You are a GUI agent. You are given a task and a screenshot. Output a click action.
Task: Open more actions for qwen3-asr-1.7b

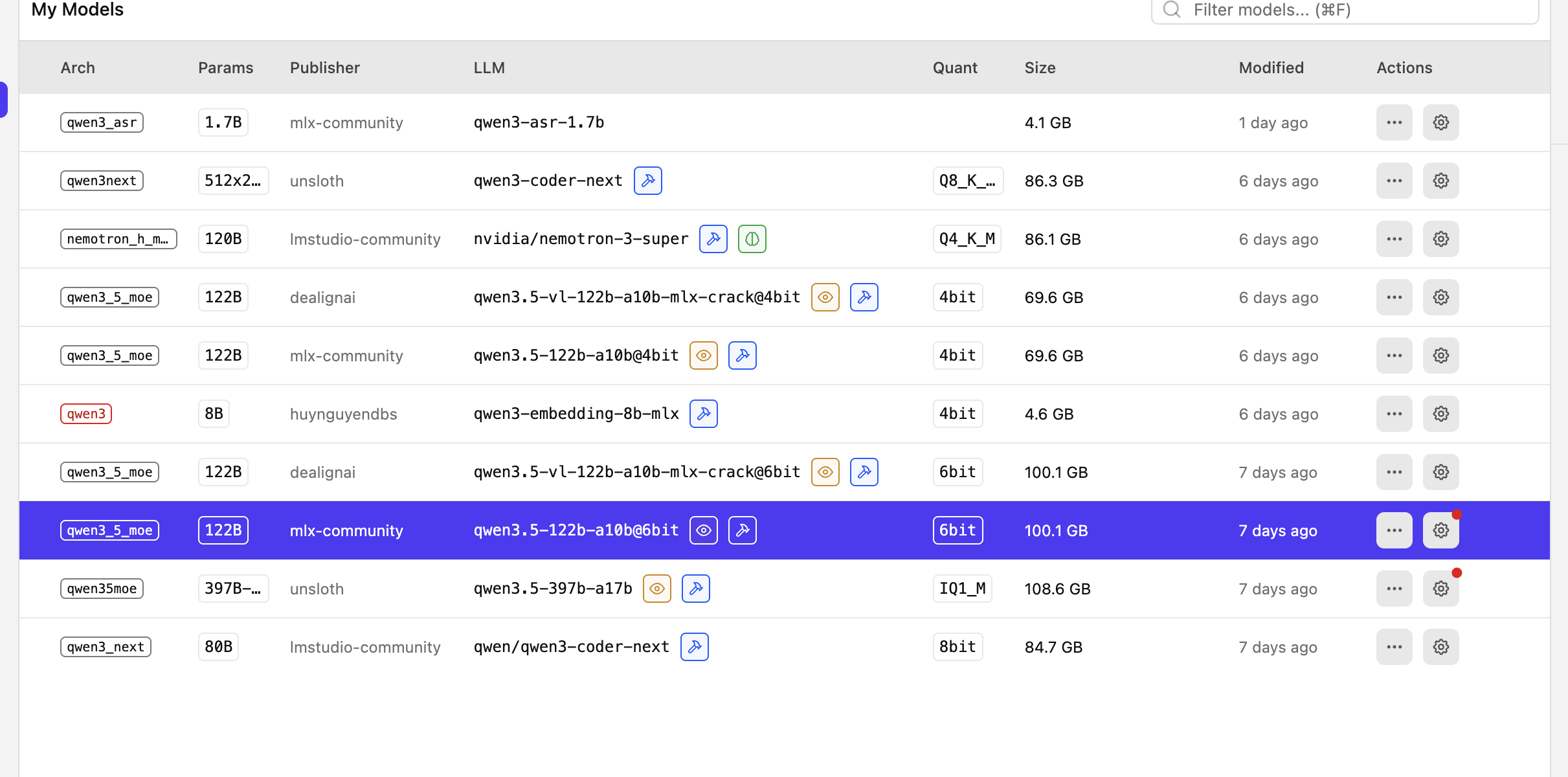pyautogui.click(x=1394, y=122)
